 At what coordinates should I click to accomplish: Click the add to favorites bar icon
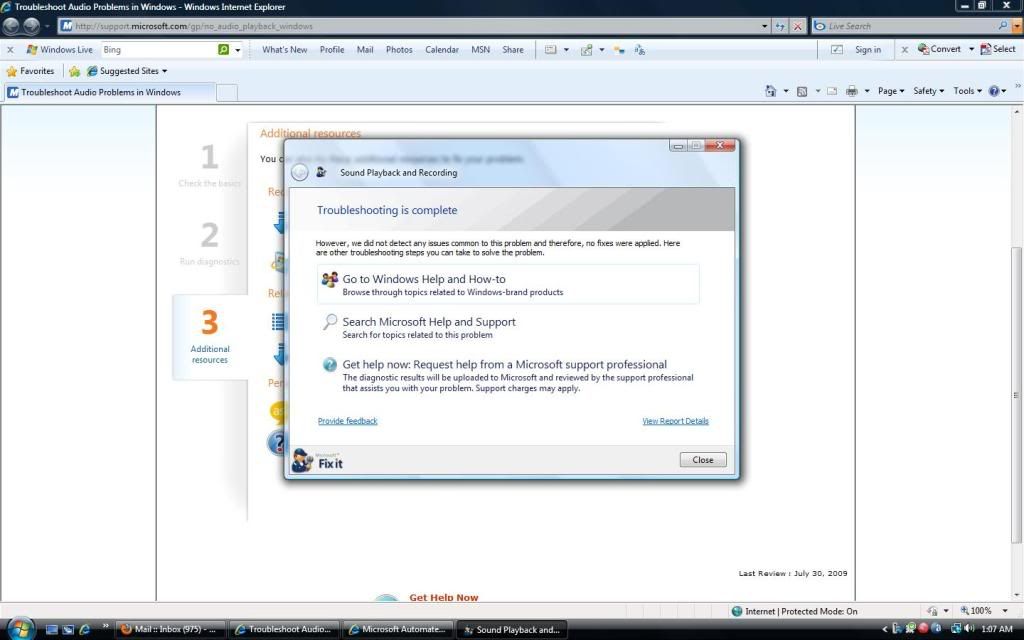click(74, 71)
